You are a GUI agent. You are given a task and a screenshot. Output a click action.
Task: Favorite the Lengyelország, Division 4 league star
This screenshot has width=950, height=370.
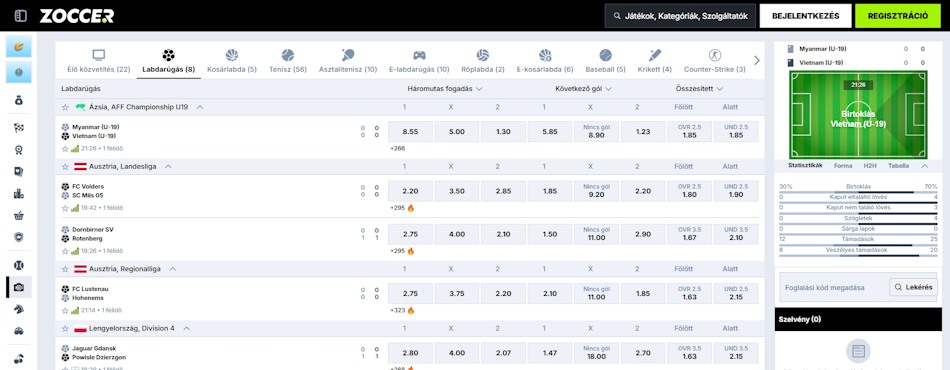65,328
